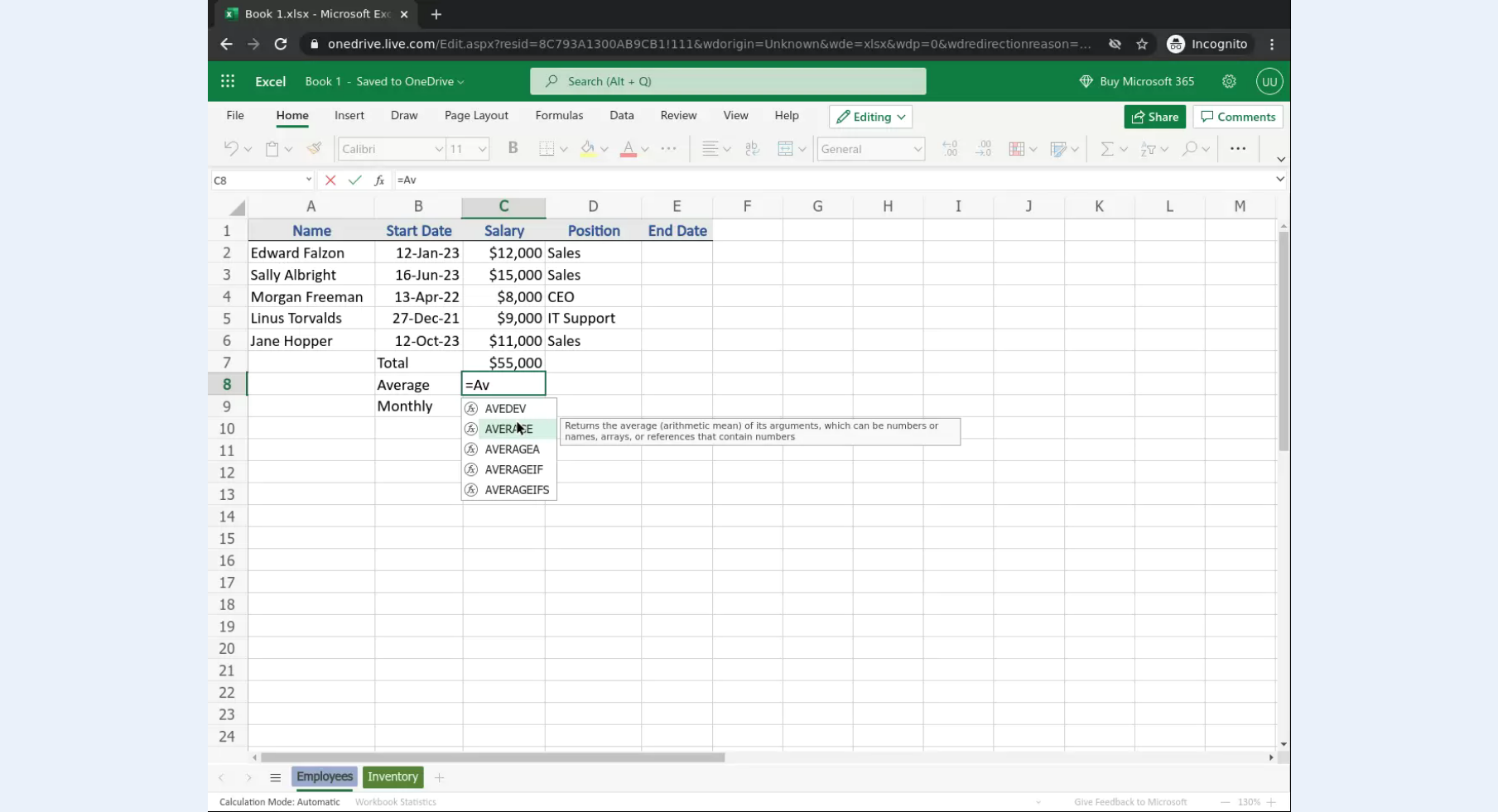Add a new worksheet with the plus button
The height and width of the screenshot is (812, 1498).
click(x=440, y=777)
